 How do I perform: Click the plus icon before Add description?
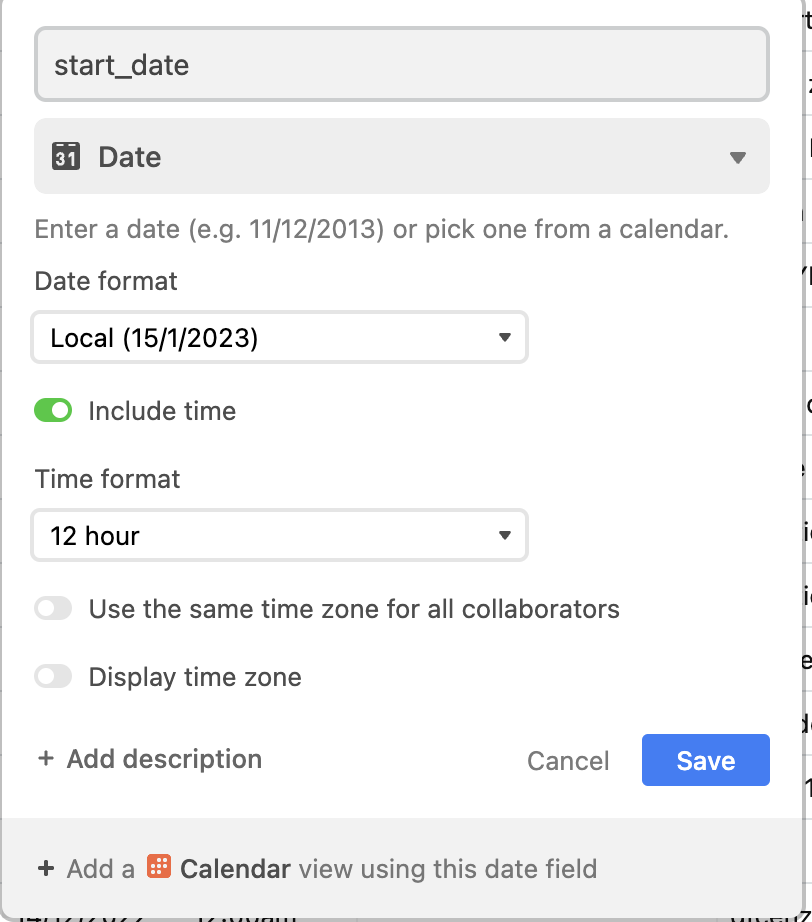click(x=46, y=759)
